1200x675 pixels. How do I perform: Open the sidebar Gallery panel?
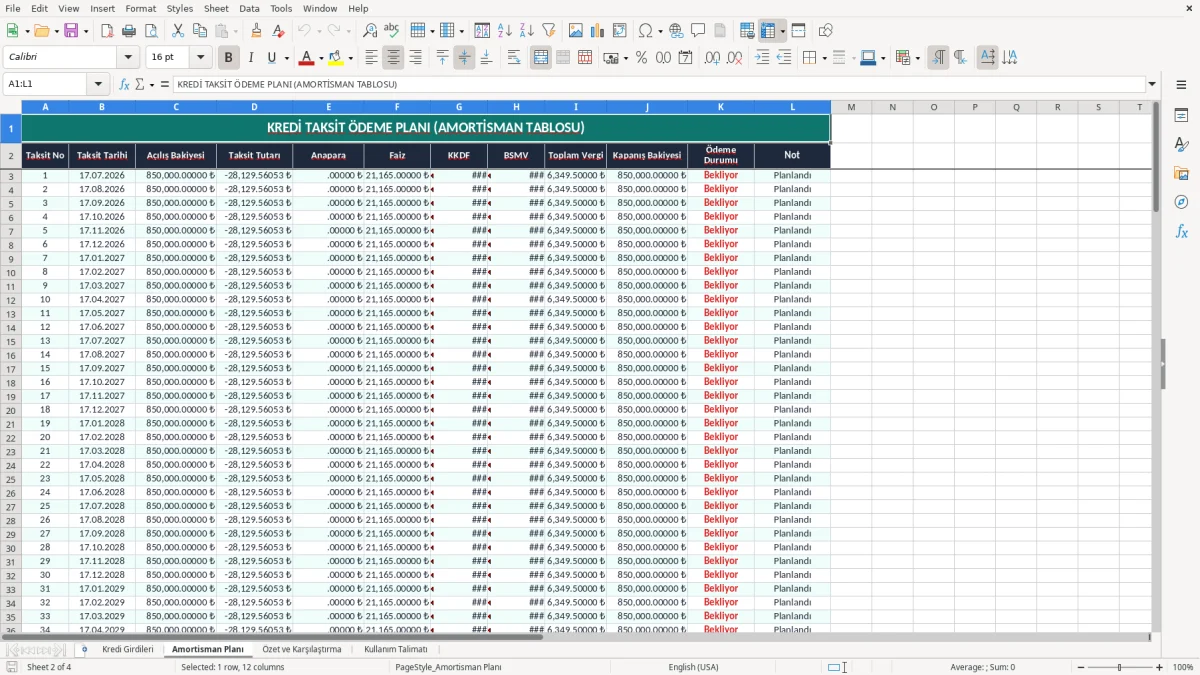[1181, 173]
